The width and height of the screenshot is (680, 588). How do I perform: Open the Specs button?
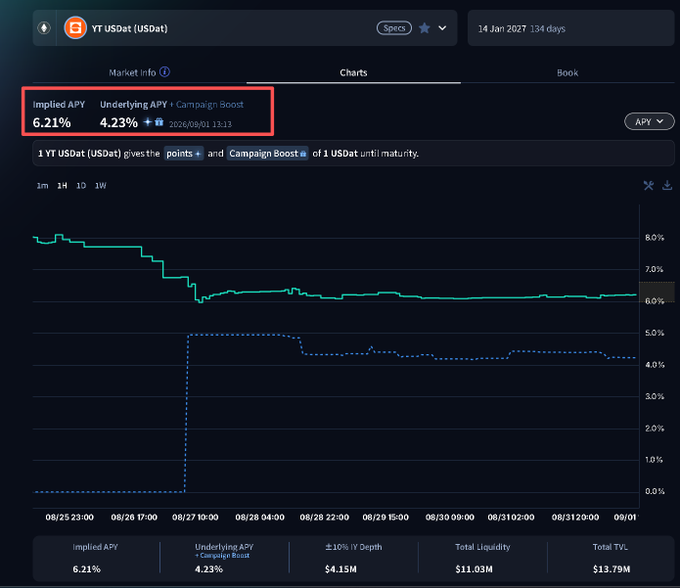click(x=394, y=28)
